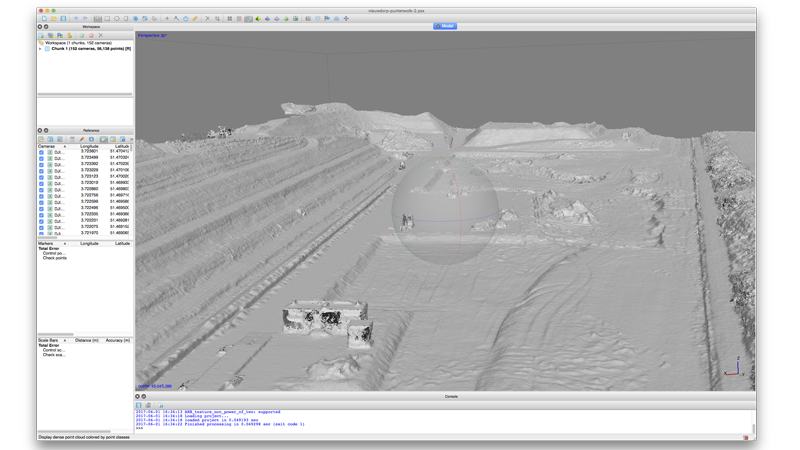Create a new project document
The width and height of the screenshot is (800, 450).
point(44,18)
